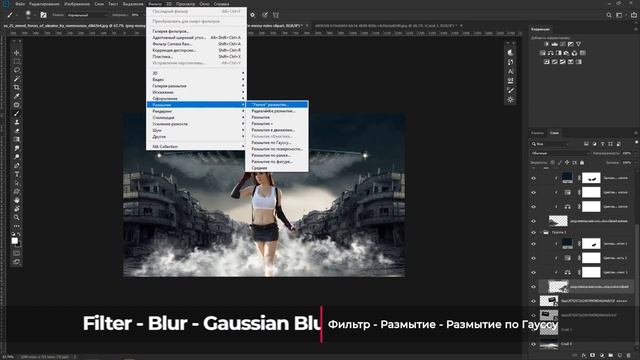Add a Brightness/Contrast adjustment
This screenshot has height=360, width=640.
click(547, 44)
